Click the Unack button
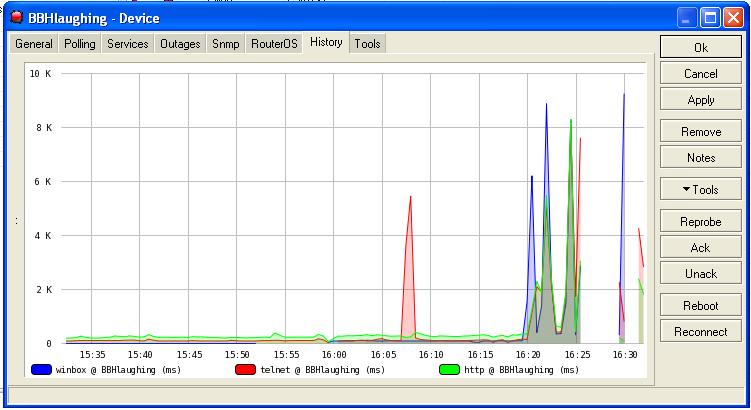The height and width of the screenshot is (410, 751). point(701,273)
